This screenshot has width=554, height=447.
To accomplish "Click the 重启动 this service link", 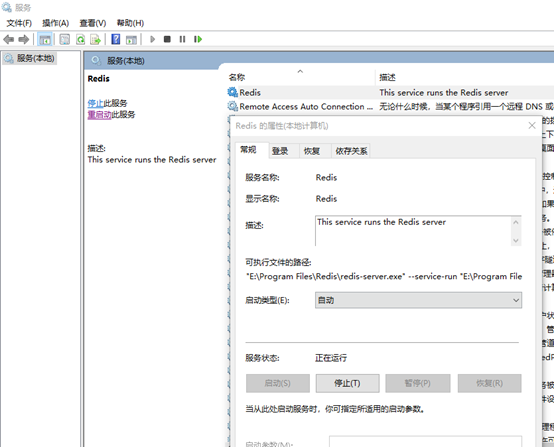I will pos(99,114).
